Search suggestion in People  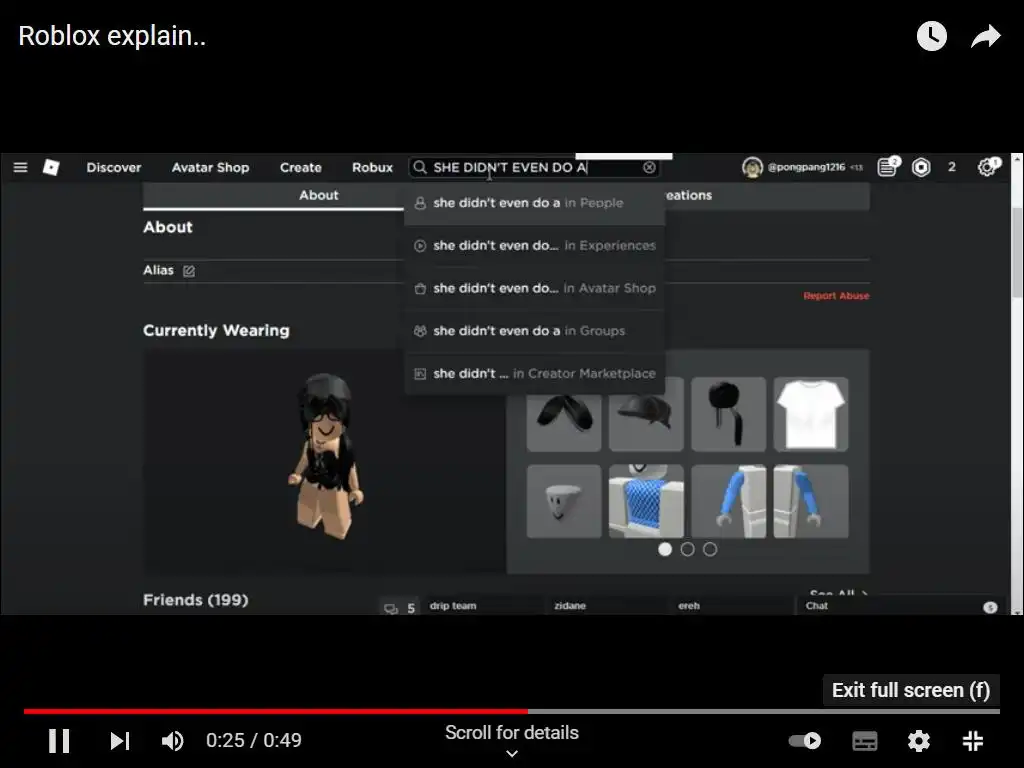pyautogui.click(x=534, y=203)
